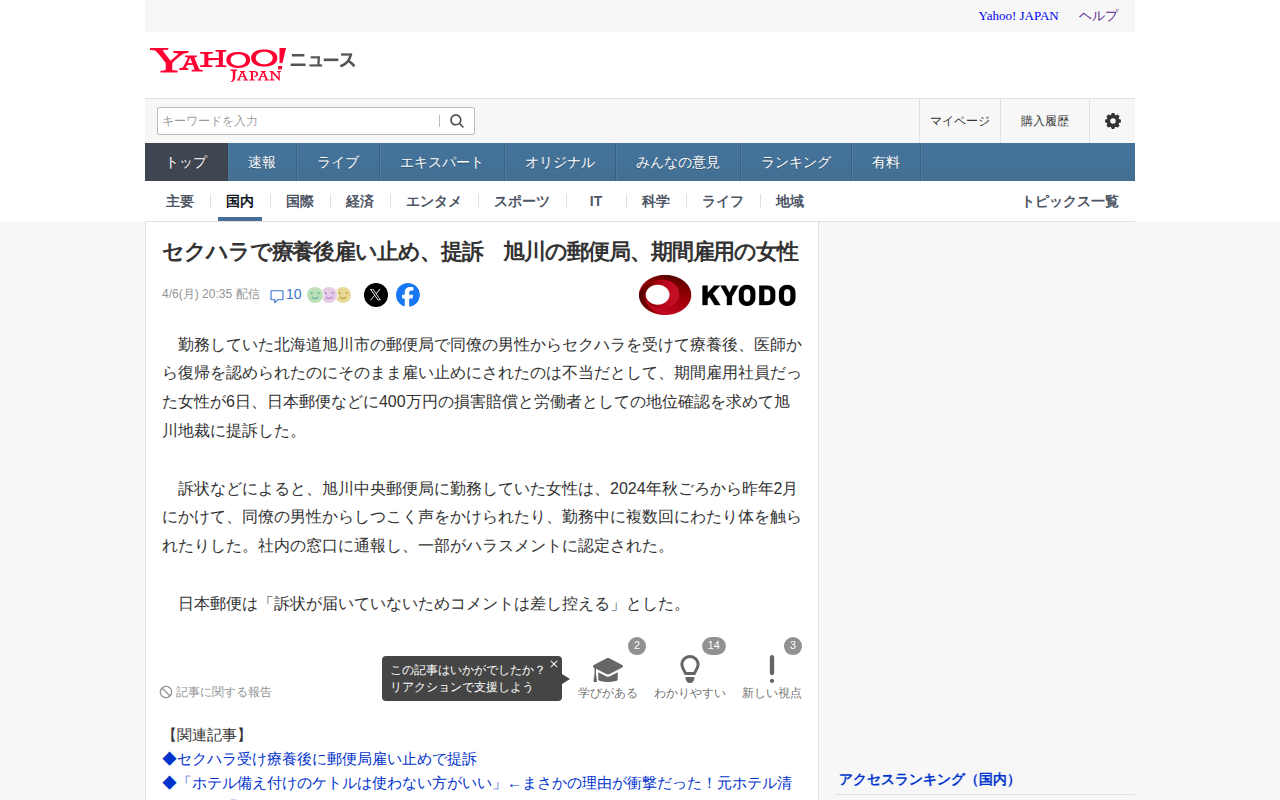The height and width of the screenshot is (800, 1280).
Task: Click the 4/6(月) 20:35 配信 timestamp
Action: click(211, 295)
